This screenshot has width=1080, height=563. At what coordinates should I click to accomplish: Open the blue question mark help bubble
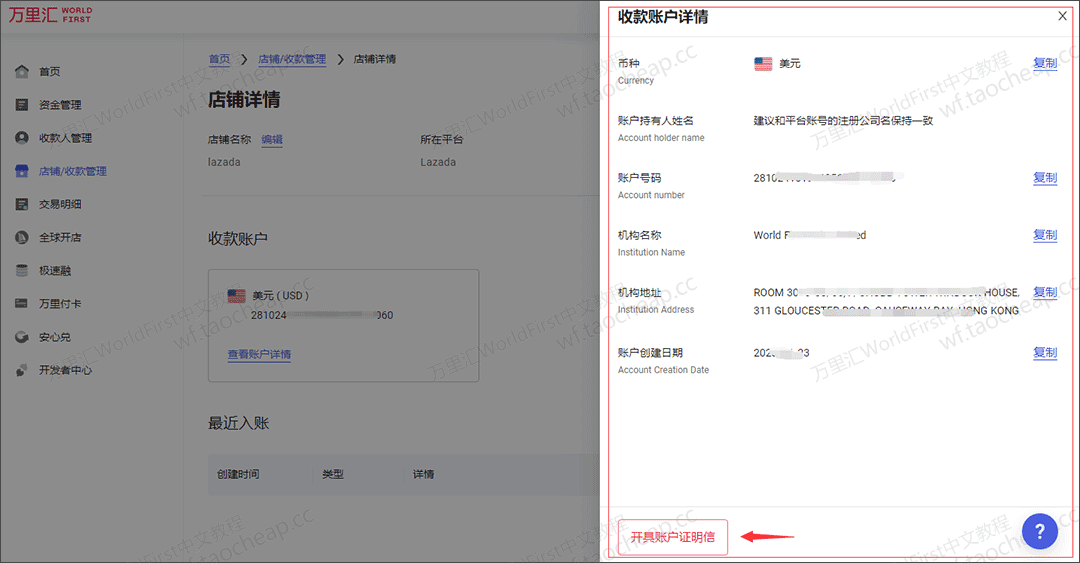(x=1039, y=531)
